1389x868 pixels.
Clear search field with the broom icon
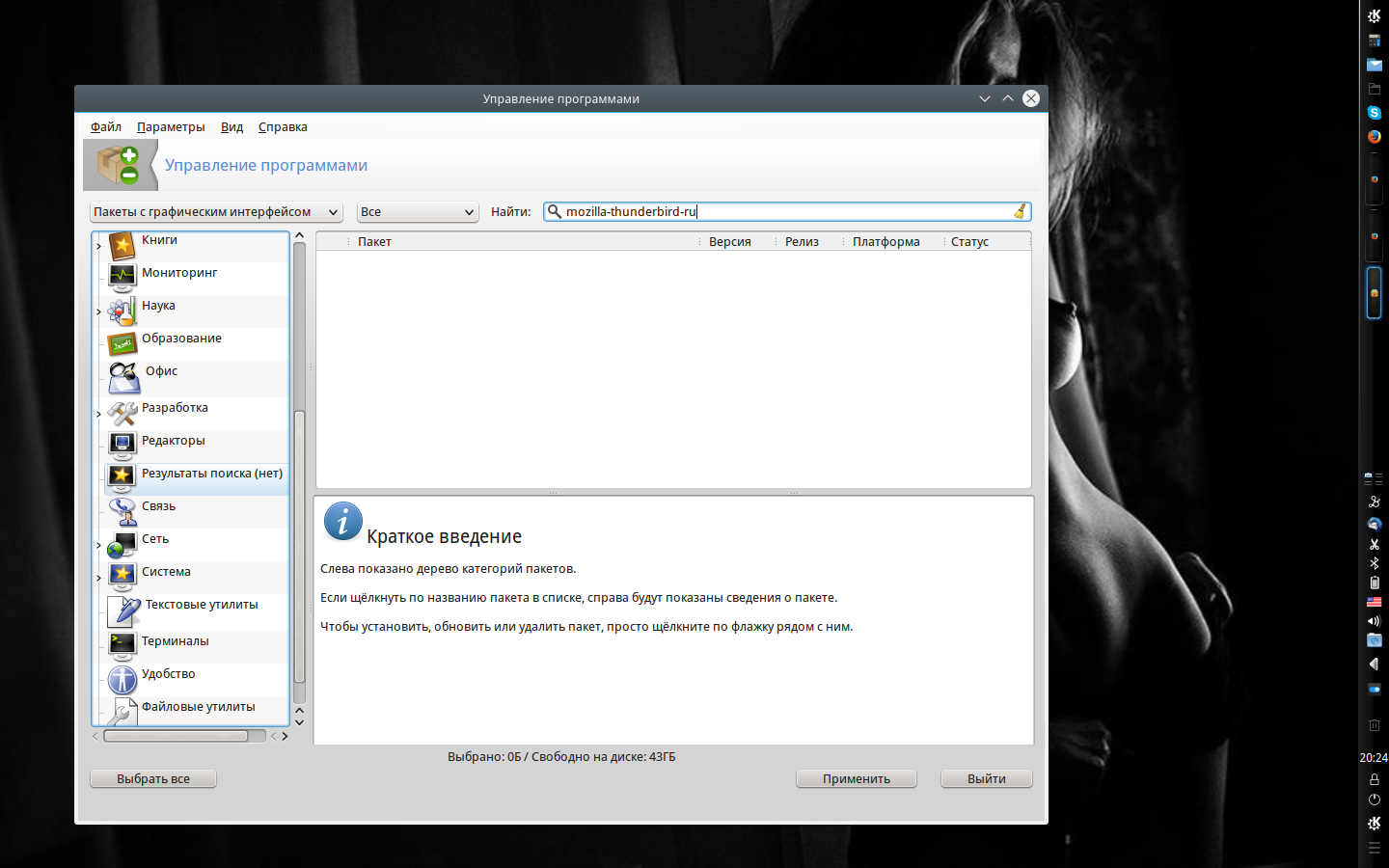[x=1020, y=211]
